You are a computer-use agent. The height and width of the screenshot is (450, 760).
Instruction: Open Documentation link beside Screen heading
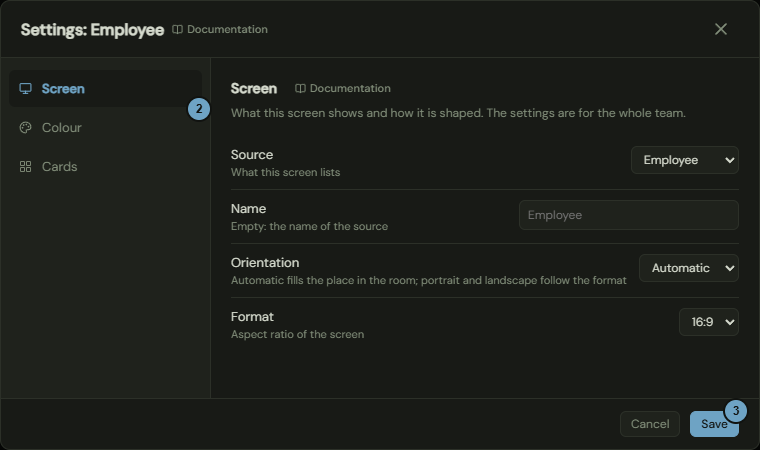(343, 88)
